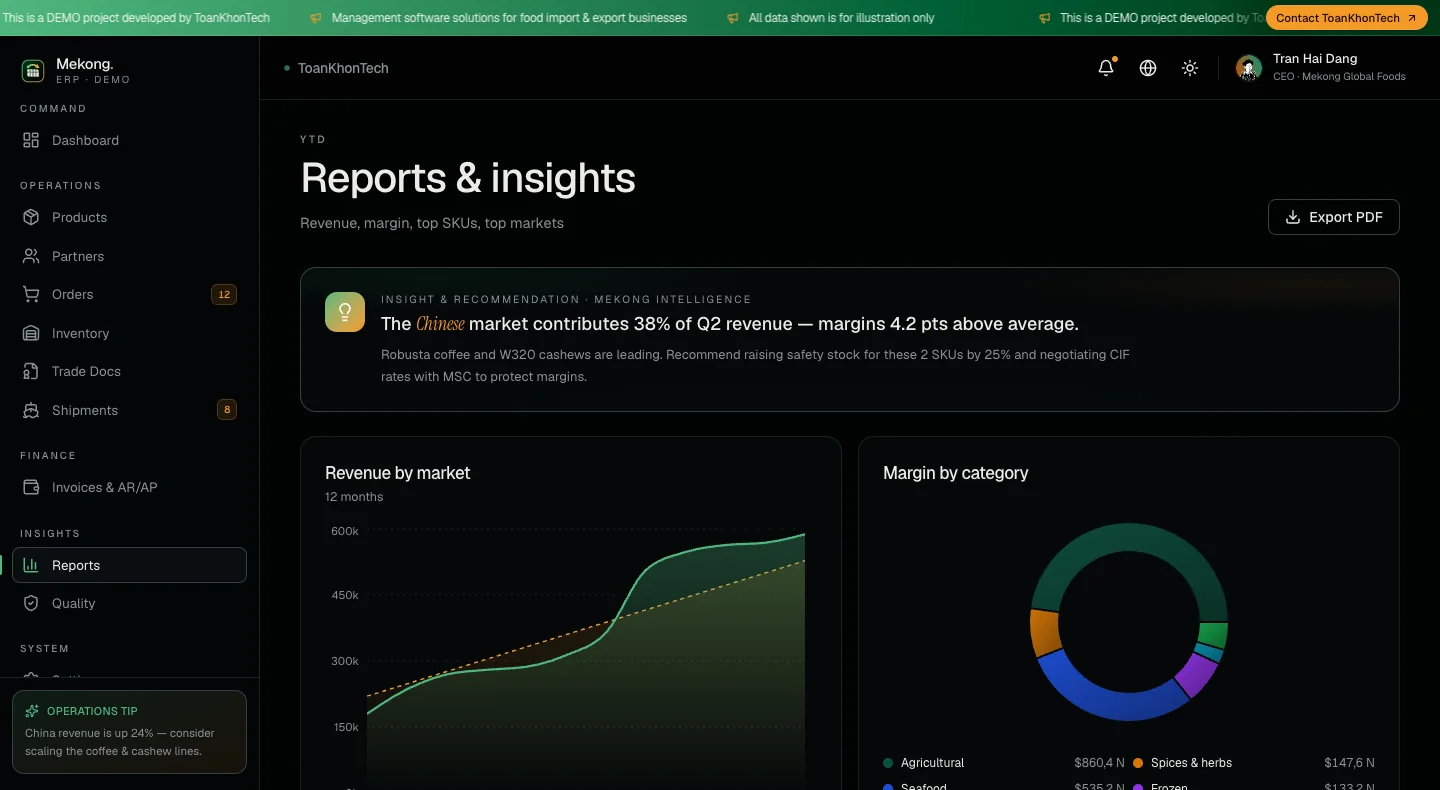Screen dimensions: 1440x790
Task: Click the Export PDF button
Action: [x=1333, y=217]
